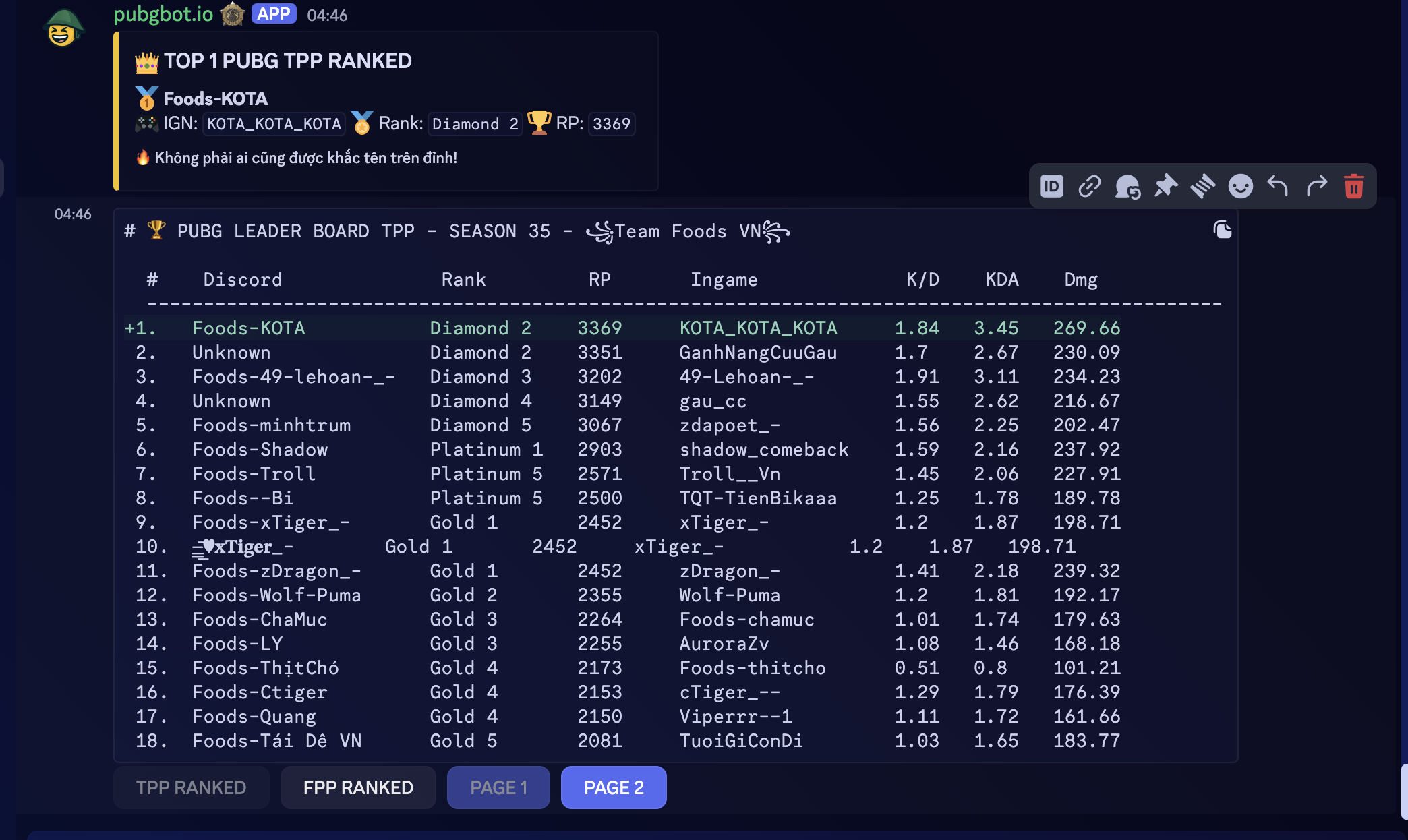Screen dimensions: 1408x840
Task: Pin this leaderboard message
Action: click(1167, 186)
